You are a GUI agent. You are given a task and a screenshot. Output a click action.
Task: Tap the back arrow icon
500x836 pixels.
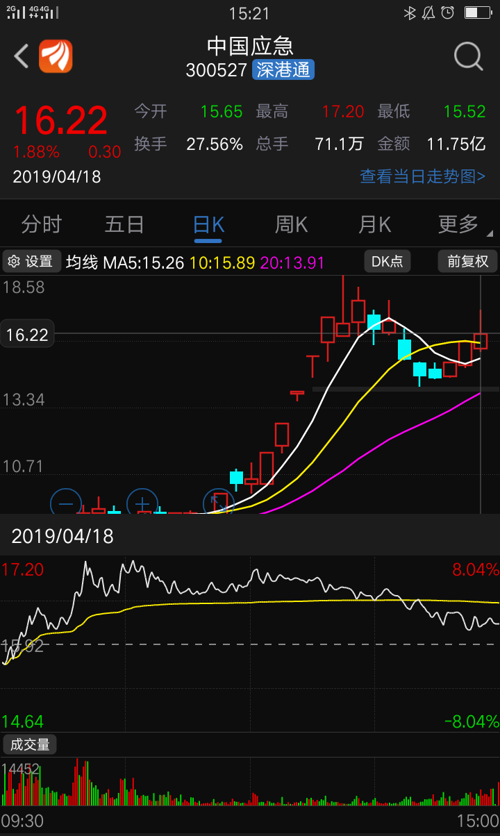(x=21, y=56)
